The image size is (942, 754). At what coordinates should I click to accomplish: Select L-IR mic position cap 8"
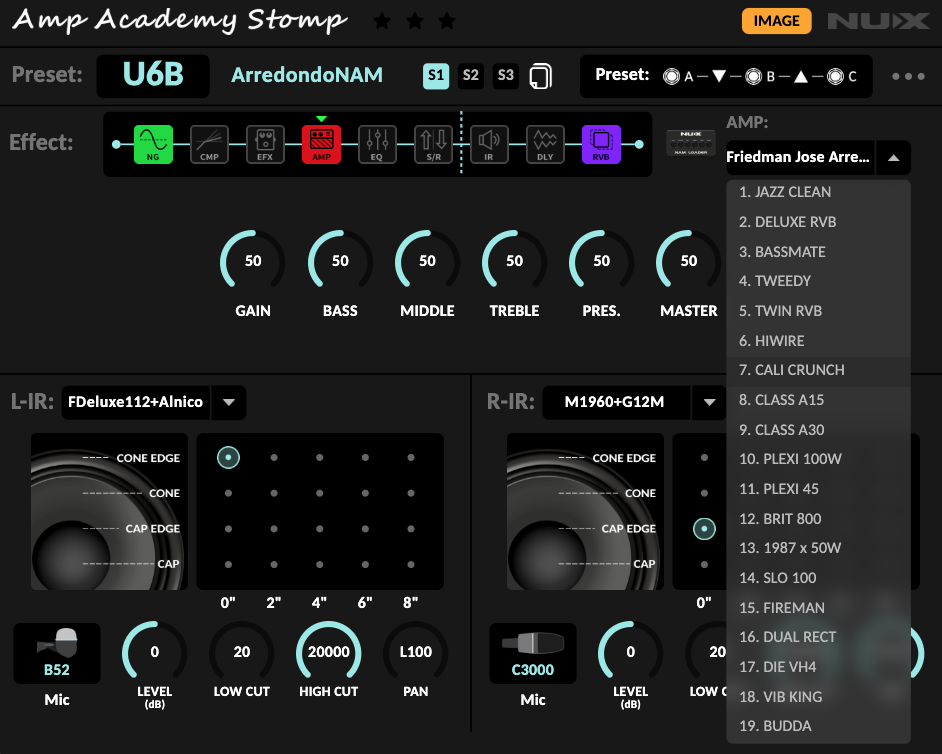tap(411, 565)
